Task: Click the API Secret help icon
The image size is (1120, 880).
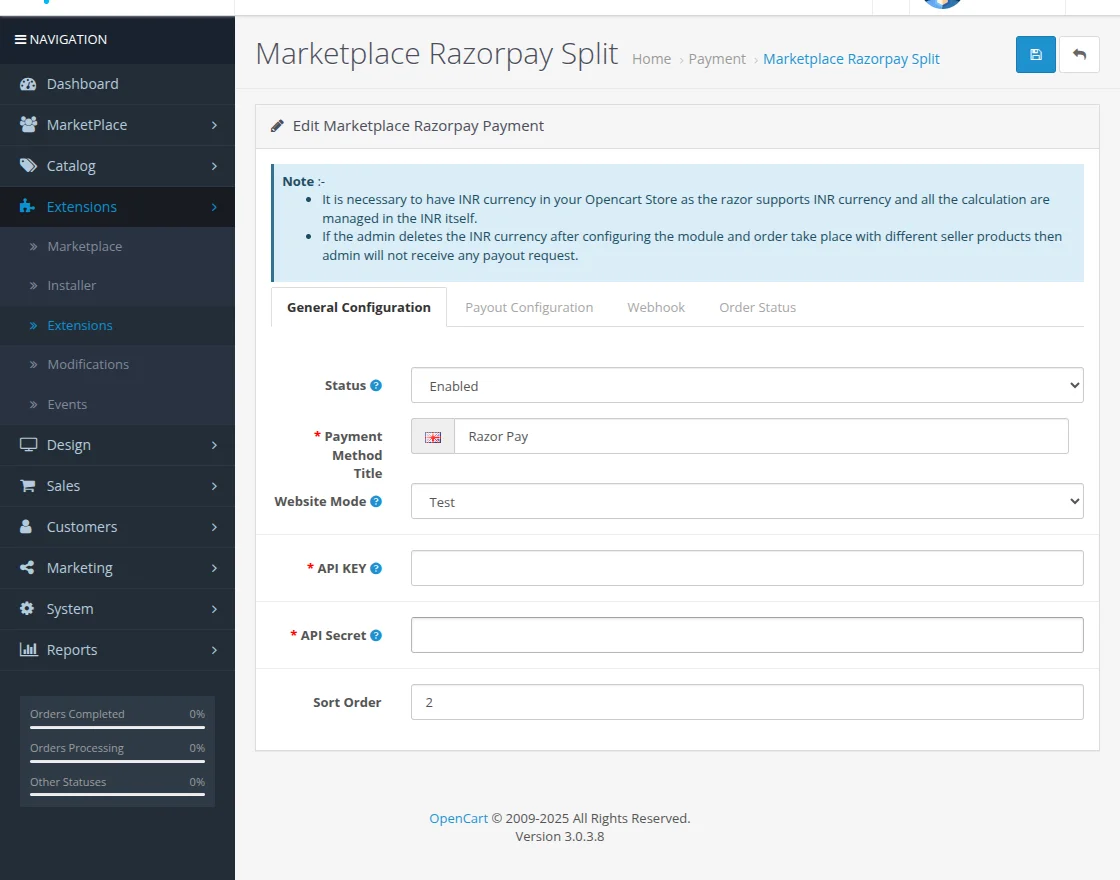Action: (376, 635)
